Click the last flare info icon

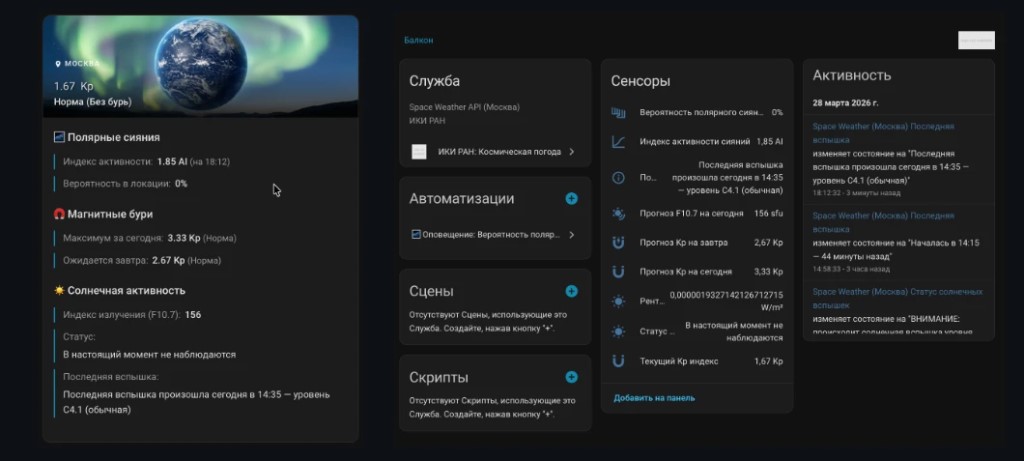pos(618,177)
